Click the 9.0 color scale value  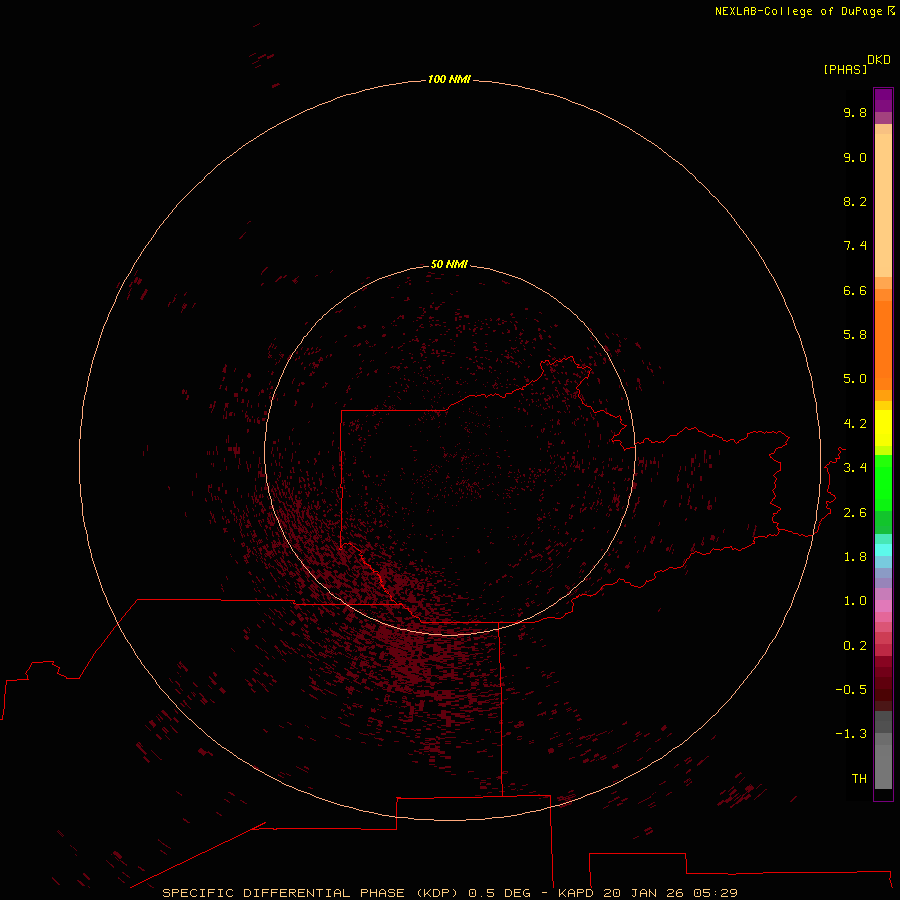coord(855,157)
